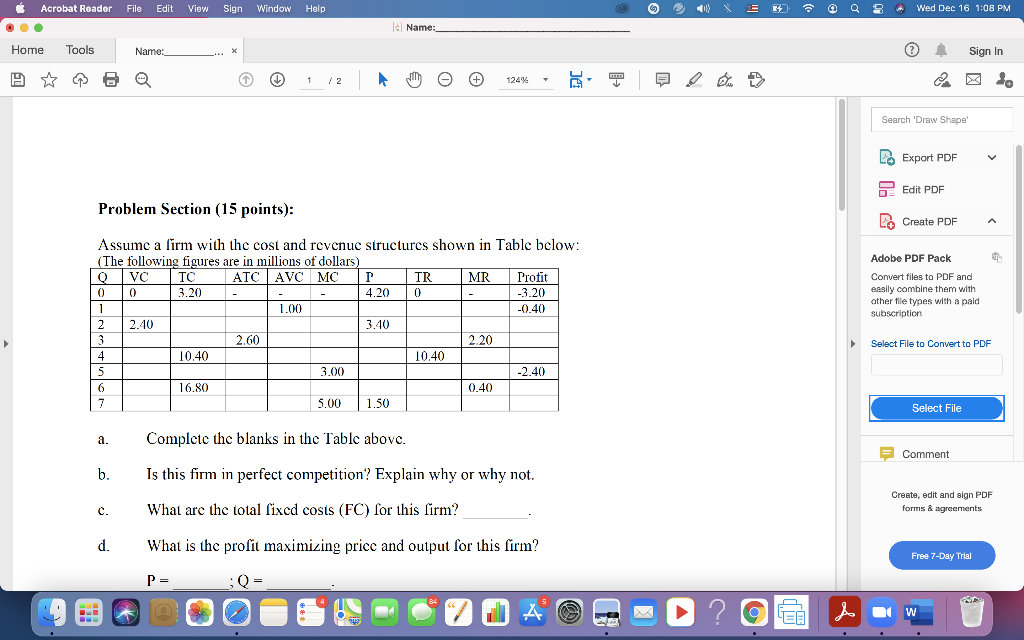Collapse the right tools pane

(851, 343)
